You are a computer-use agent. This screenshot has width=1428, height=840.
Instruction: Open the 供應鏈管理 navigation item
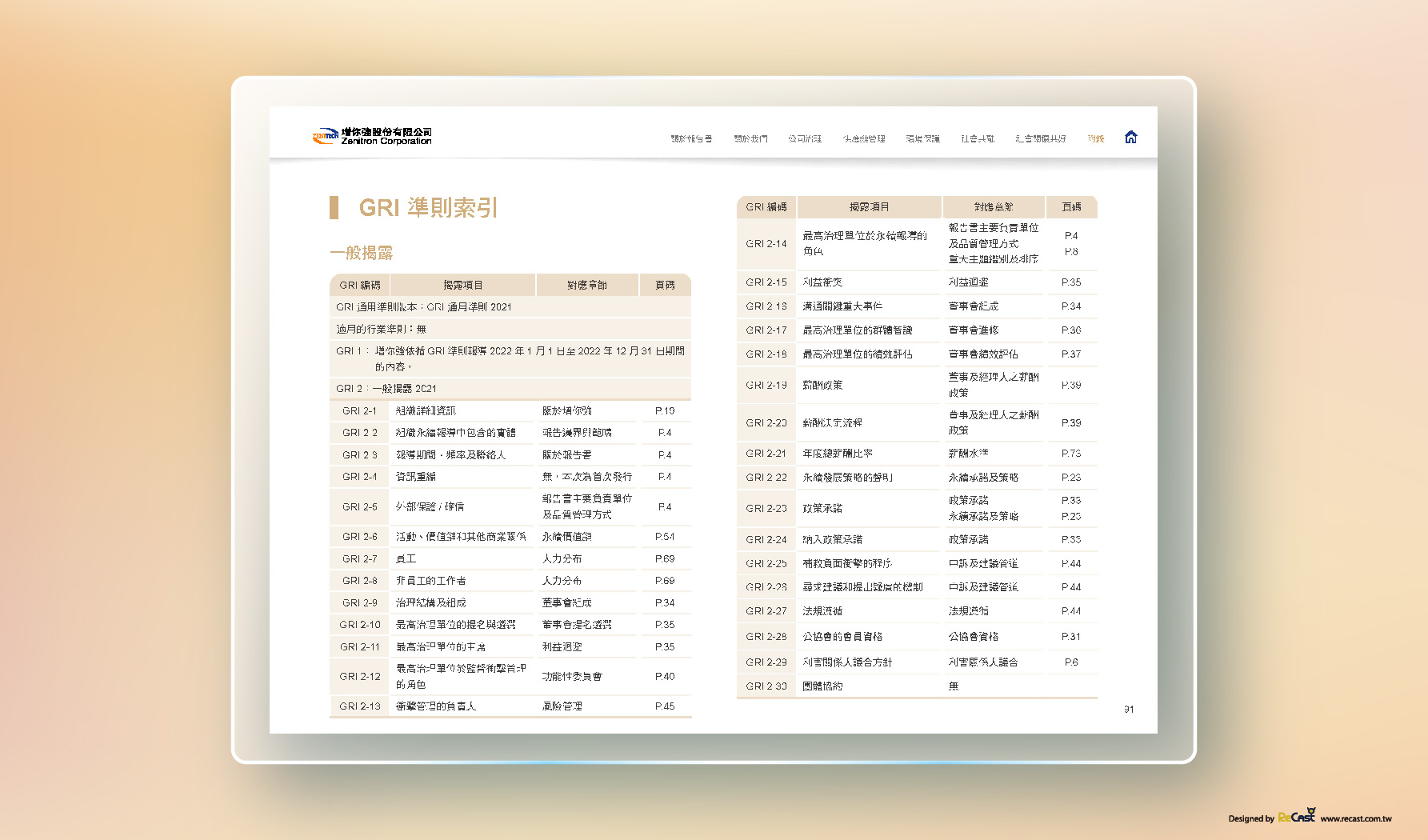pos(864,138)
